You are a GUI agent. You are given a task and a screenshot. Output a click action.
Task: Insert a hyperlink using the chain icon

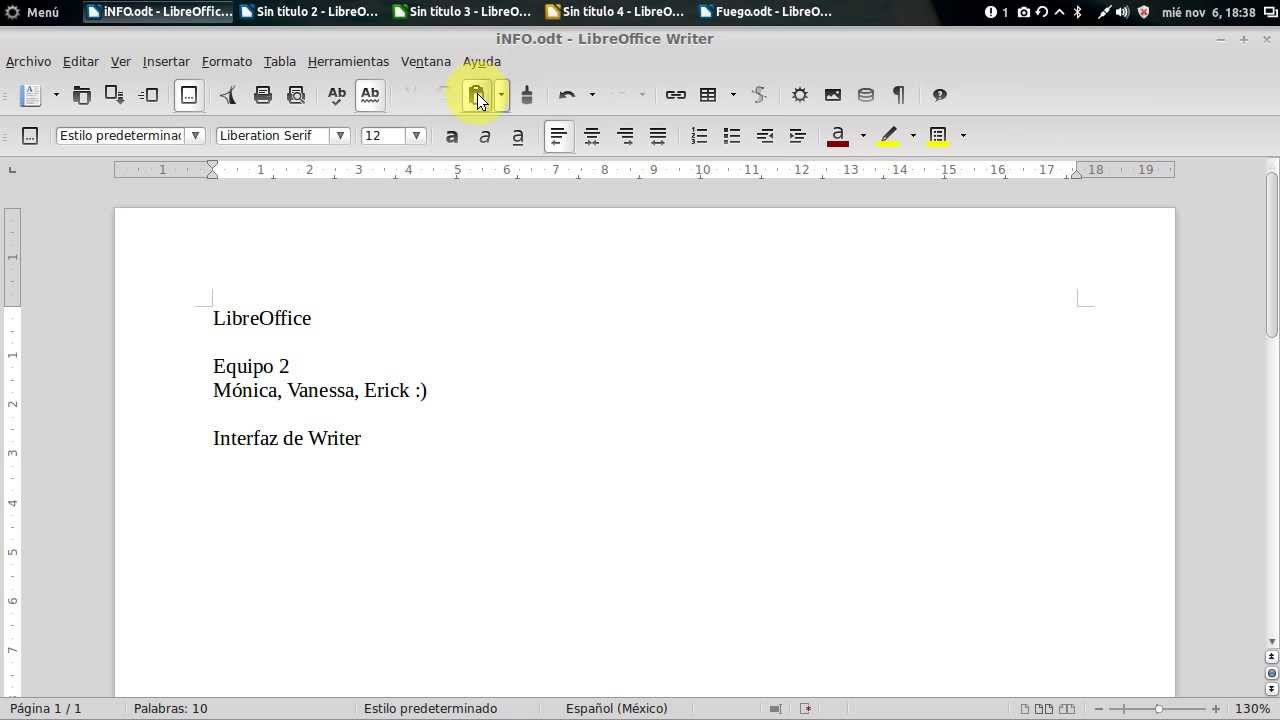(676, 95)
